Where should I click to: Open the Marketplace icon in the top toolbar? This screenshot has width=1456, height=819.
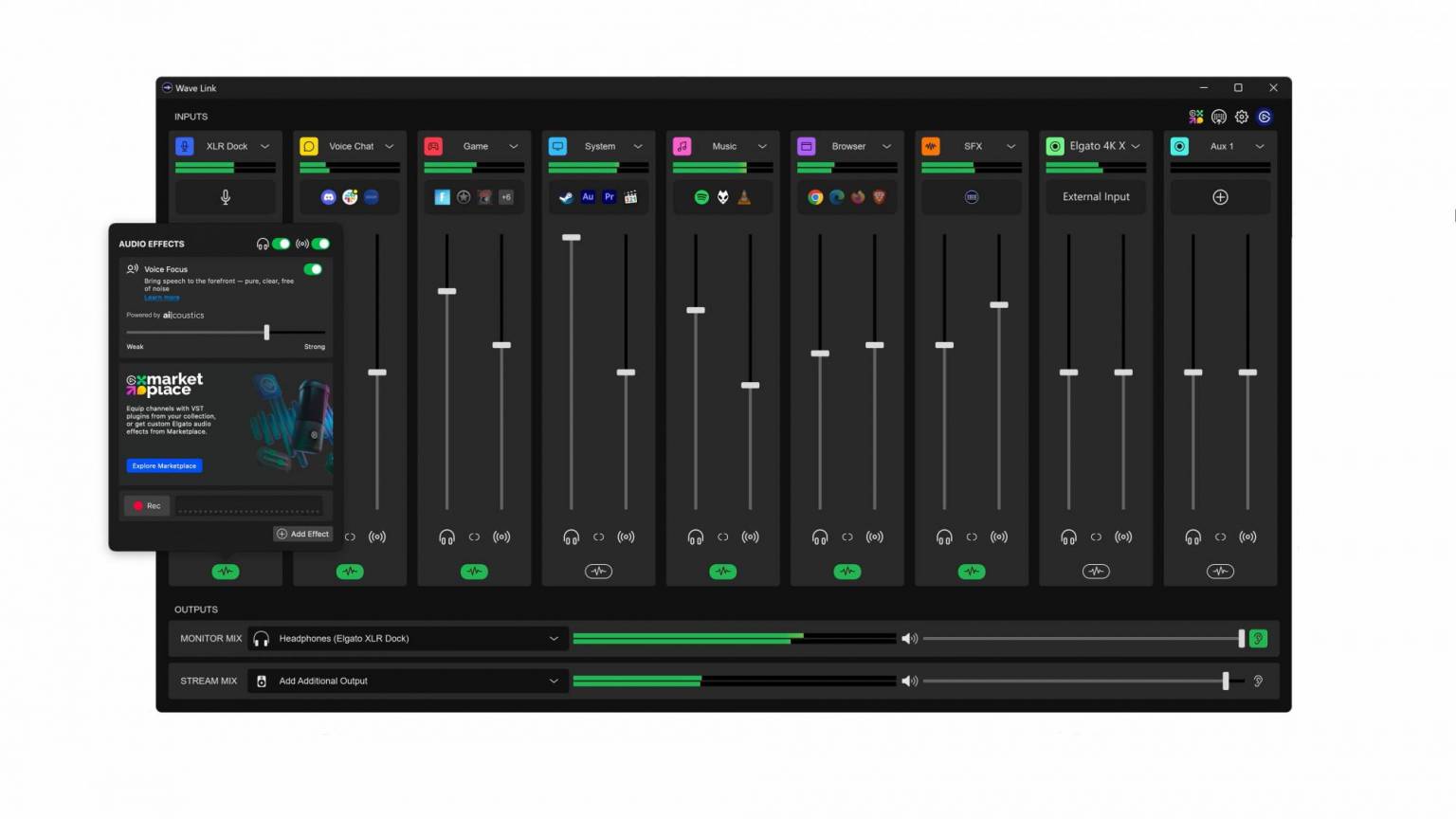[x=1194, y=116]
